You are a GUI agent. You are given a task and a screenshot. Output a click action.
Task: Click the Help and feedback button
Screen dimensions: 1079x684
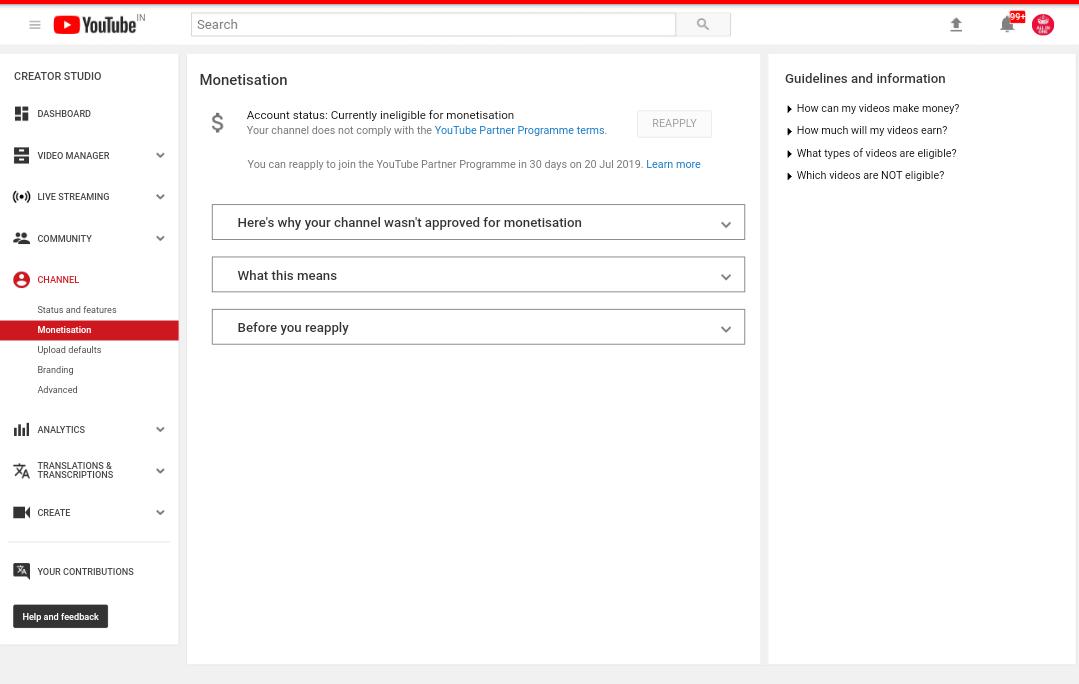point(61,617)
